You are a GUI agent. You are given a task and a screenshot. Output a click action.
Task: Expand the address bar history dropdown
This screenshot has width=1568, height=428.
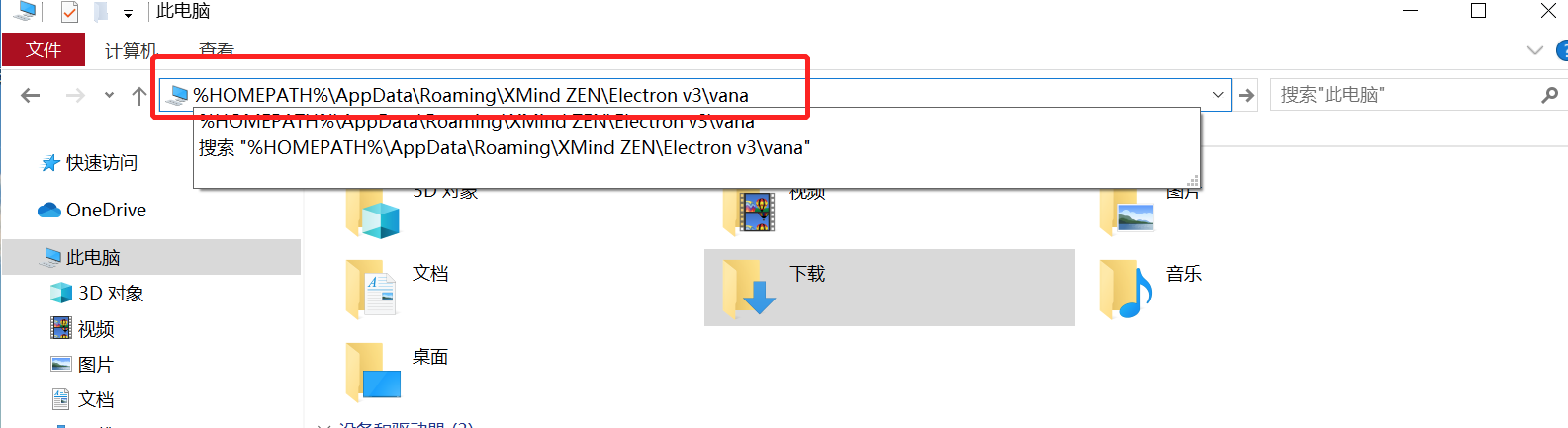tap(1218, 95)
